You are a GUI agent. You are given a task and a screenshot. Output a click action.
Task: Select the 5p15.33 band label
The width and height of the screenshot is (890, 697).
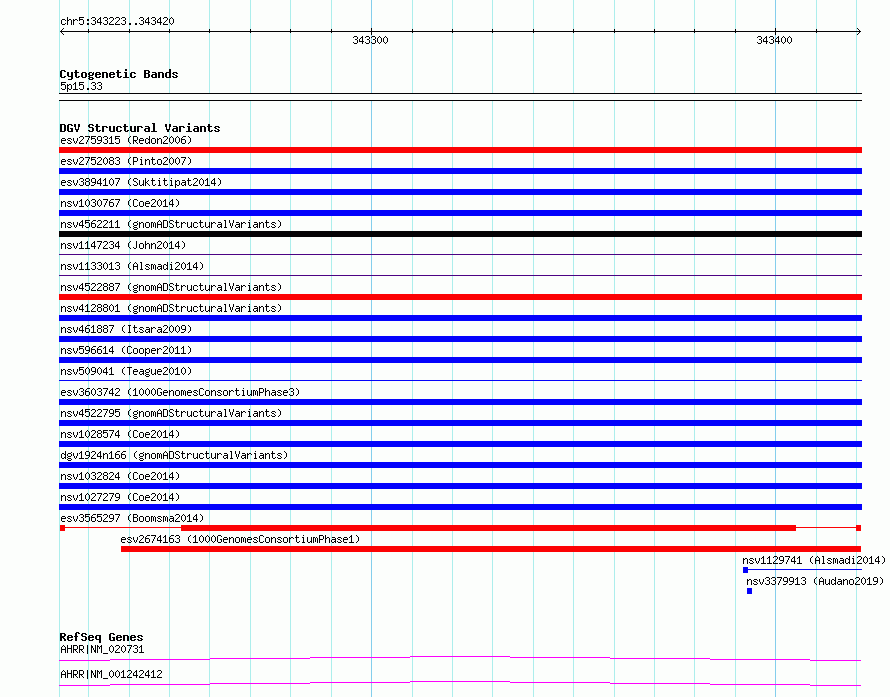click(x=81, y=86)
